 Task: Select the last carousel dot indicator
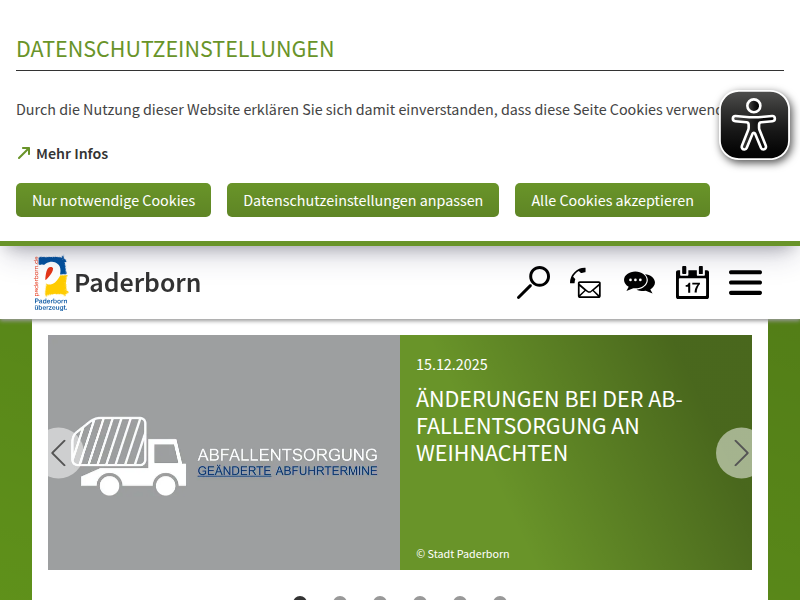[x=500, y=598]
